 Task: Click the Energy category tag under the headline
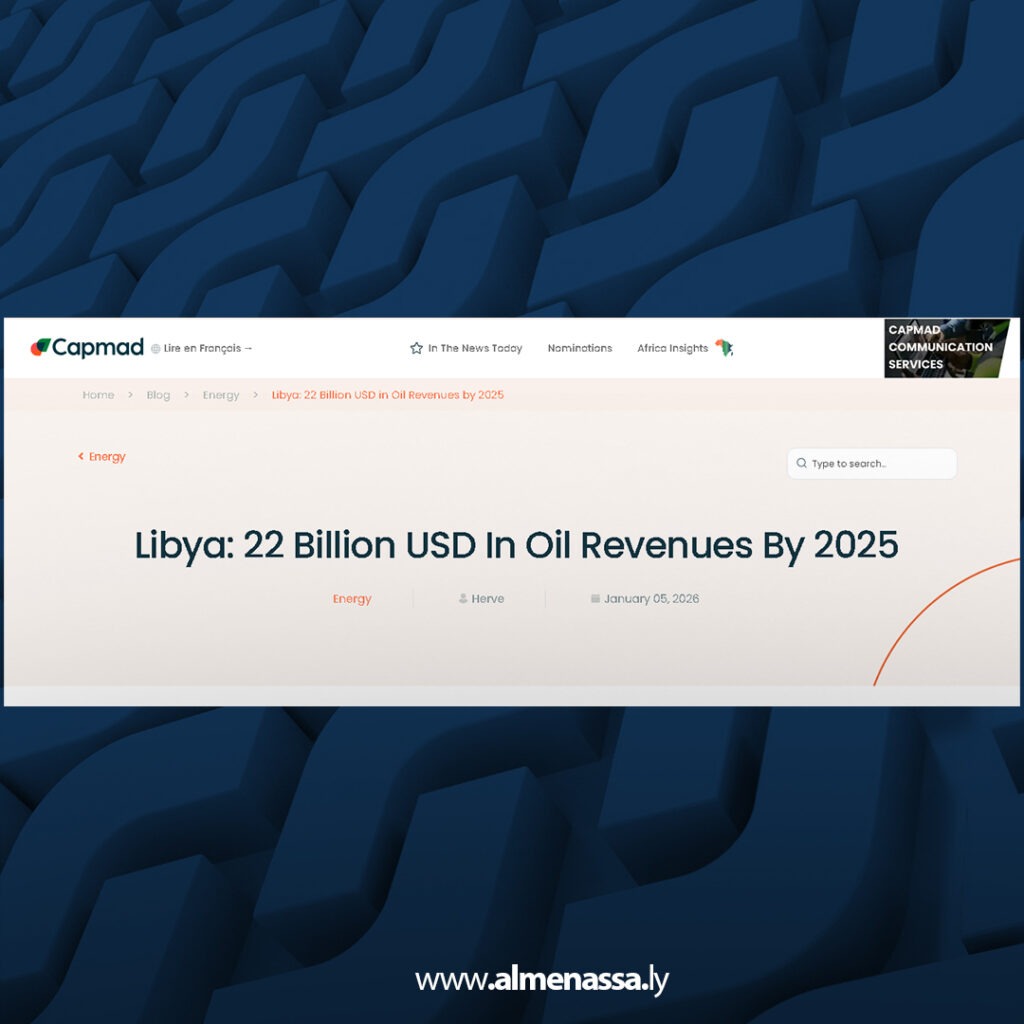[x=351, y=598]
